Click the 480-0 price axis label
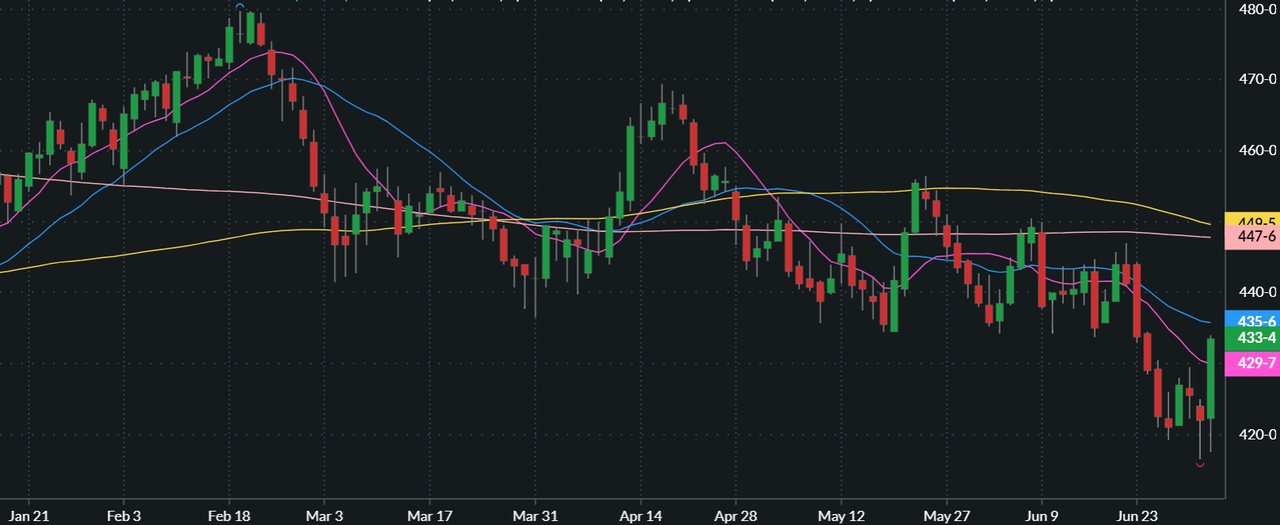The image size is (1280, 525). (x=1258, y=9)
